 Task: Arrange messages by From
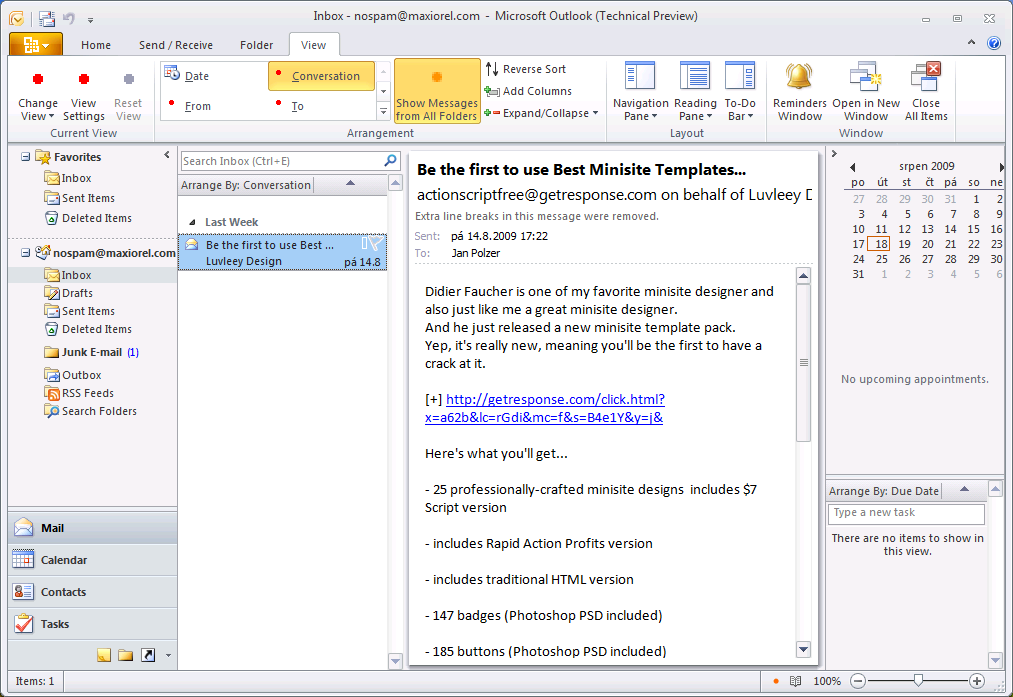pyautogui.click(x=214, y=106)
